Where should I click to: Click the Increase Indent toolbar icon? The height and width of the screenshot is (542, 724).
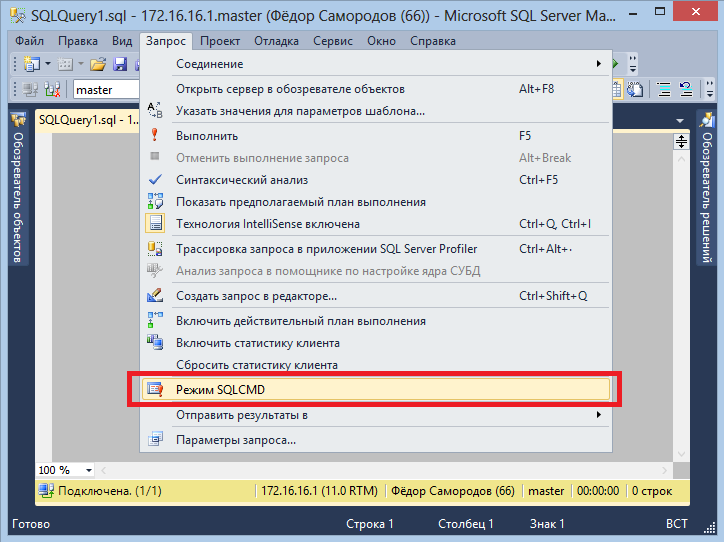coord(664,89)
